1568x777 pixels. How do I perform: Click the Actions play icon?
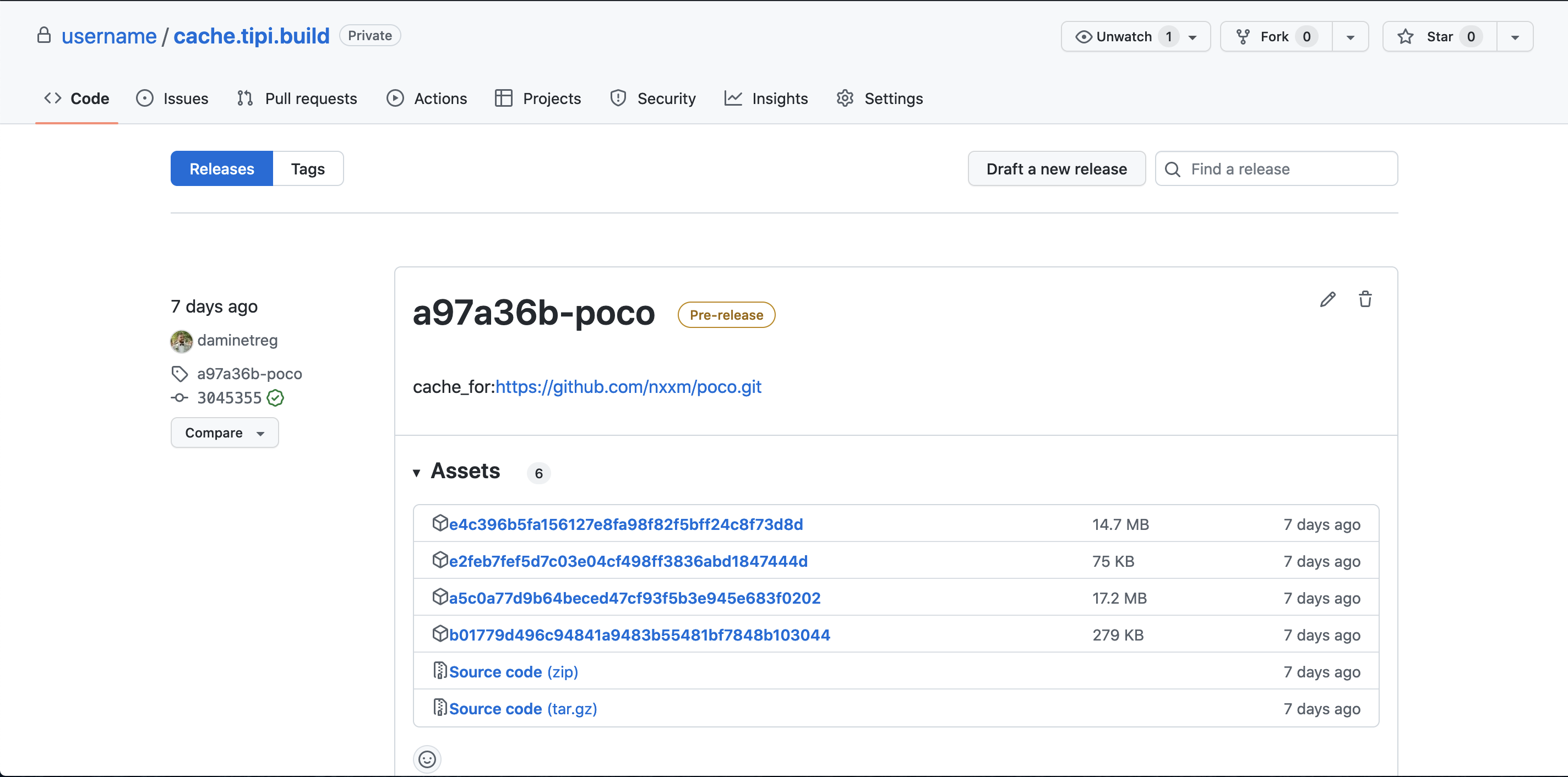tap(395, 98)
